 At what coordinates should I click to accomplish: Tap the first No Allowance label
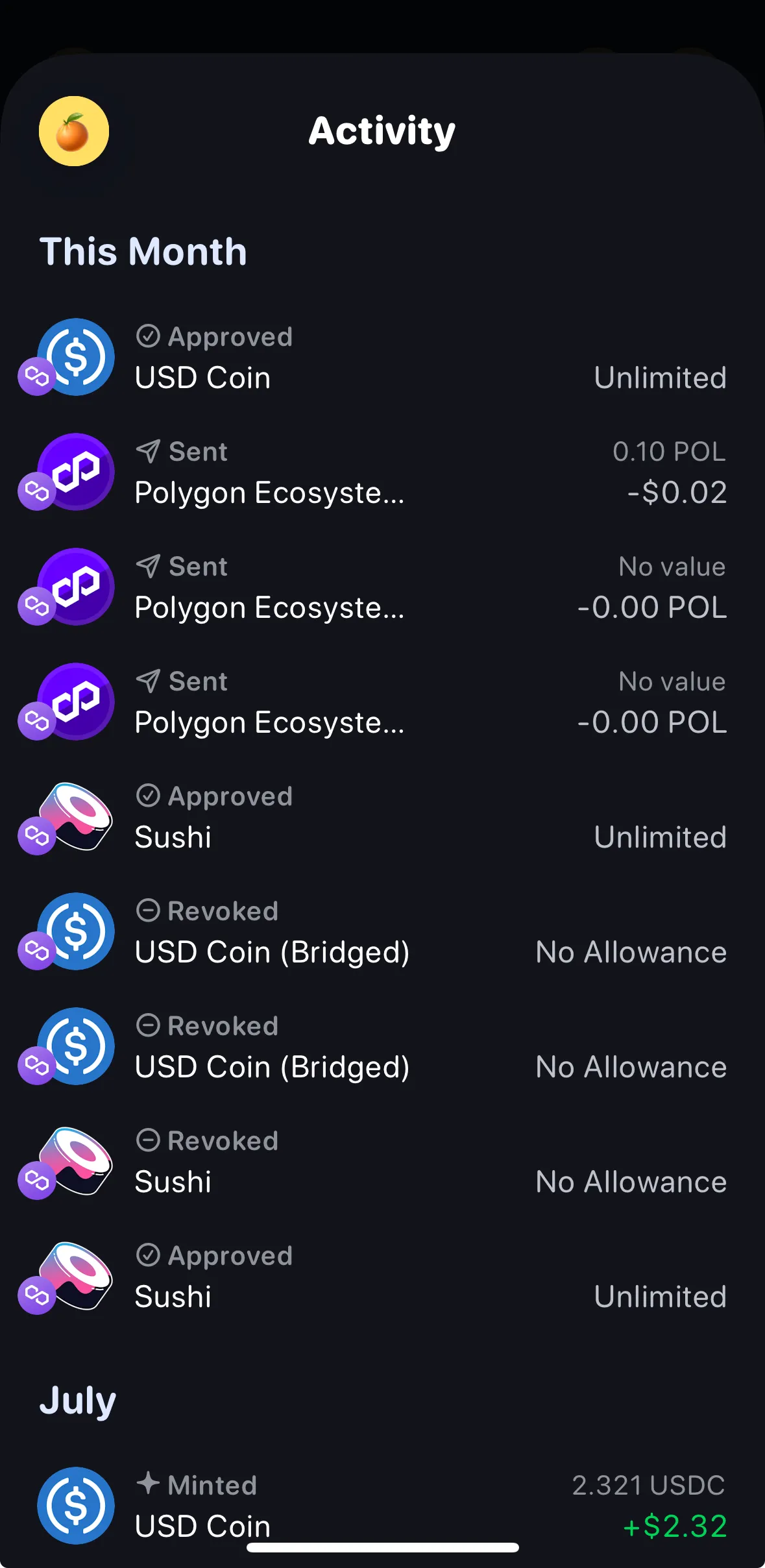(631, 952)
